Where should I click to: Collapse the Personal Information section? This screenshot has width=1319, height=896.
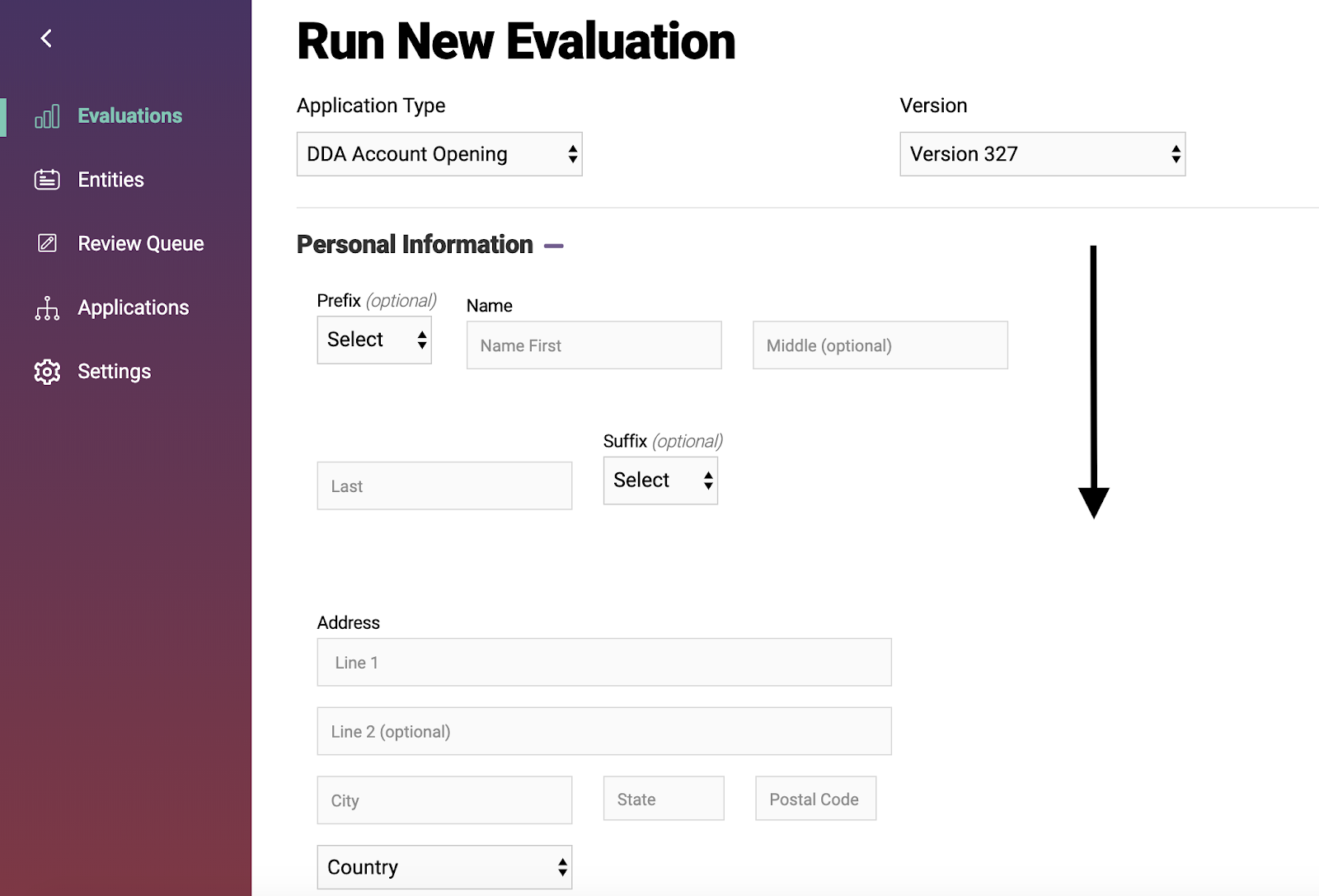coord(554,246)
